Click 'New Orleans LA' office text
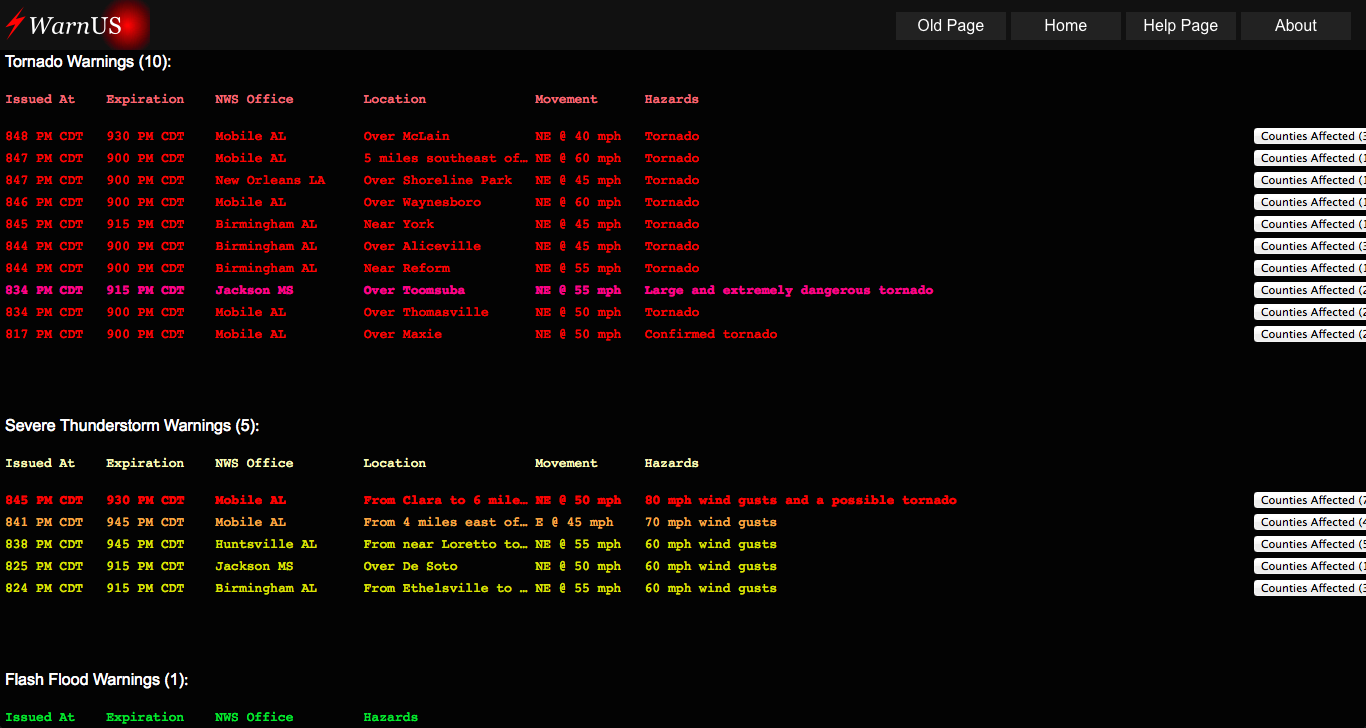Screen dimensions: 1366x728 point(270,180)
